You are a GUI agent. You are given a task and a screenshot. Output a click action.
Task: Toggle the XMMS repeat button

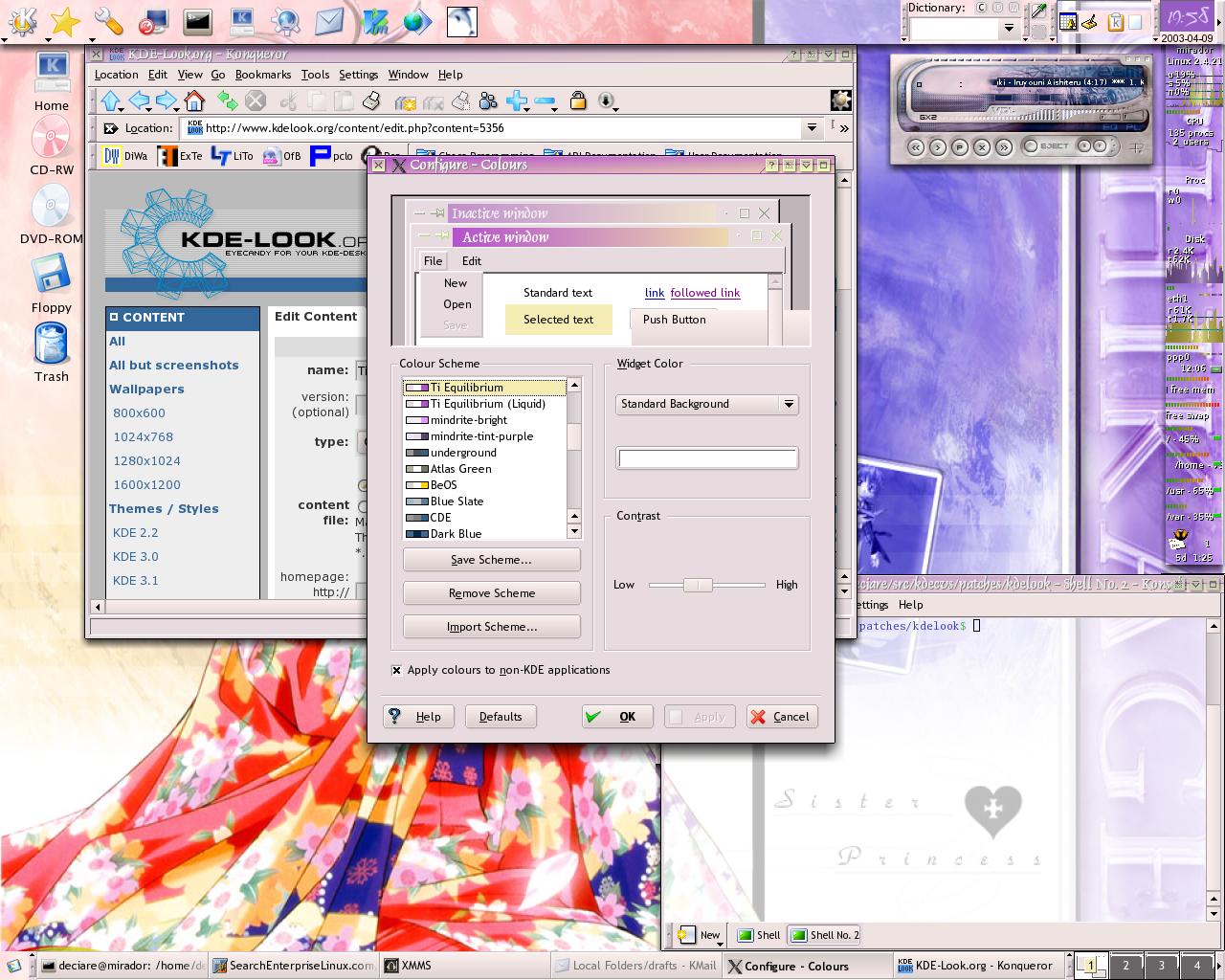click(1100, 146)
